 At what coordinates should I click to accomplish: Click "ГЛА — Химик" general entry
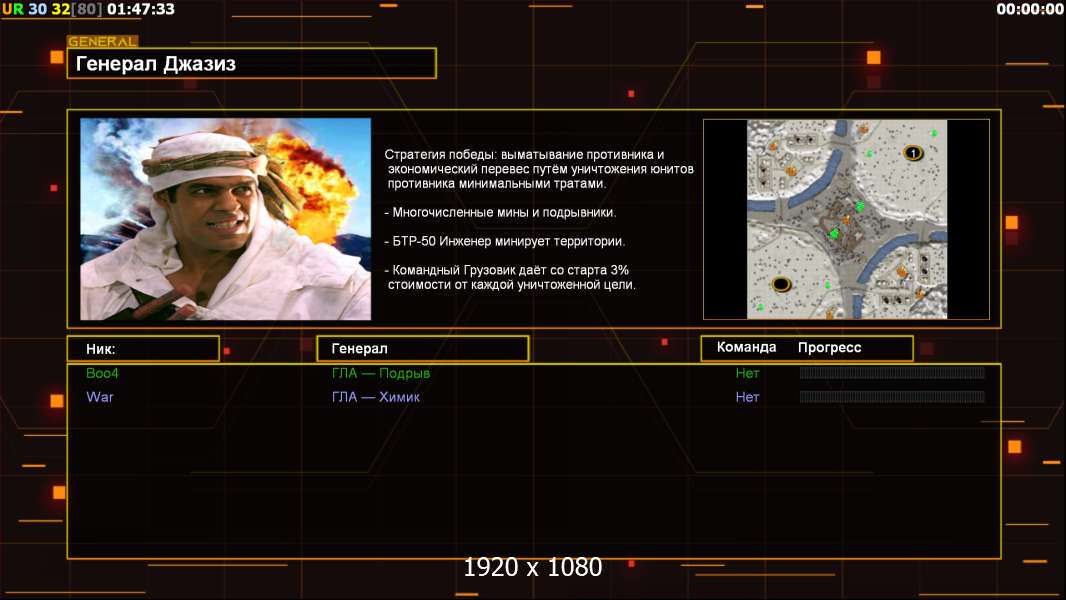(x=375, y=397)
